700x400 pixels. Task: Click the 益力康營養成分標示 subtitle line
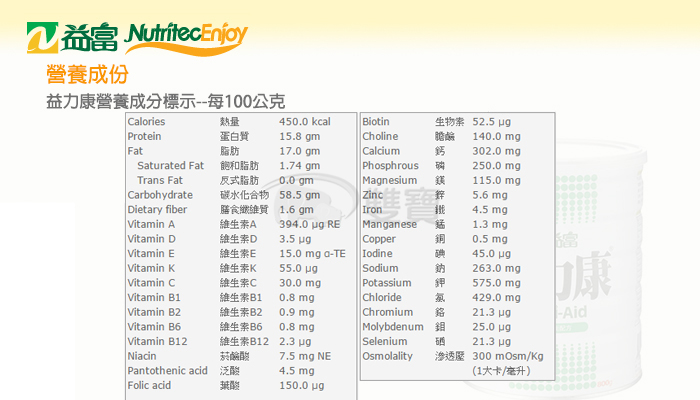[166, 102]
